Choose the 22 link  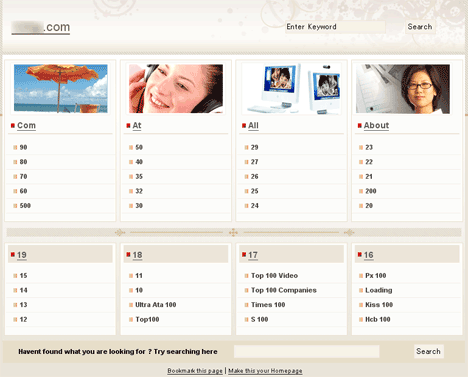tap(369, 162)
